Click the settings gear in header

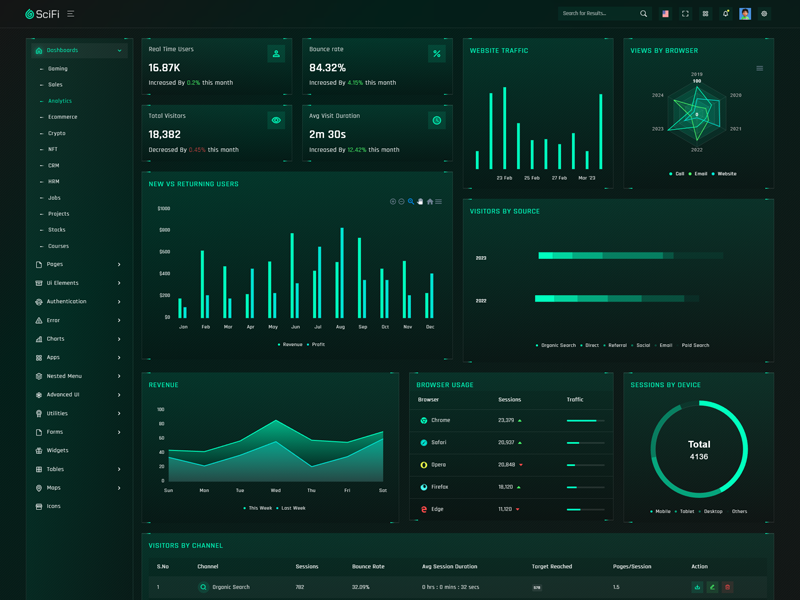click(764, 14)
